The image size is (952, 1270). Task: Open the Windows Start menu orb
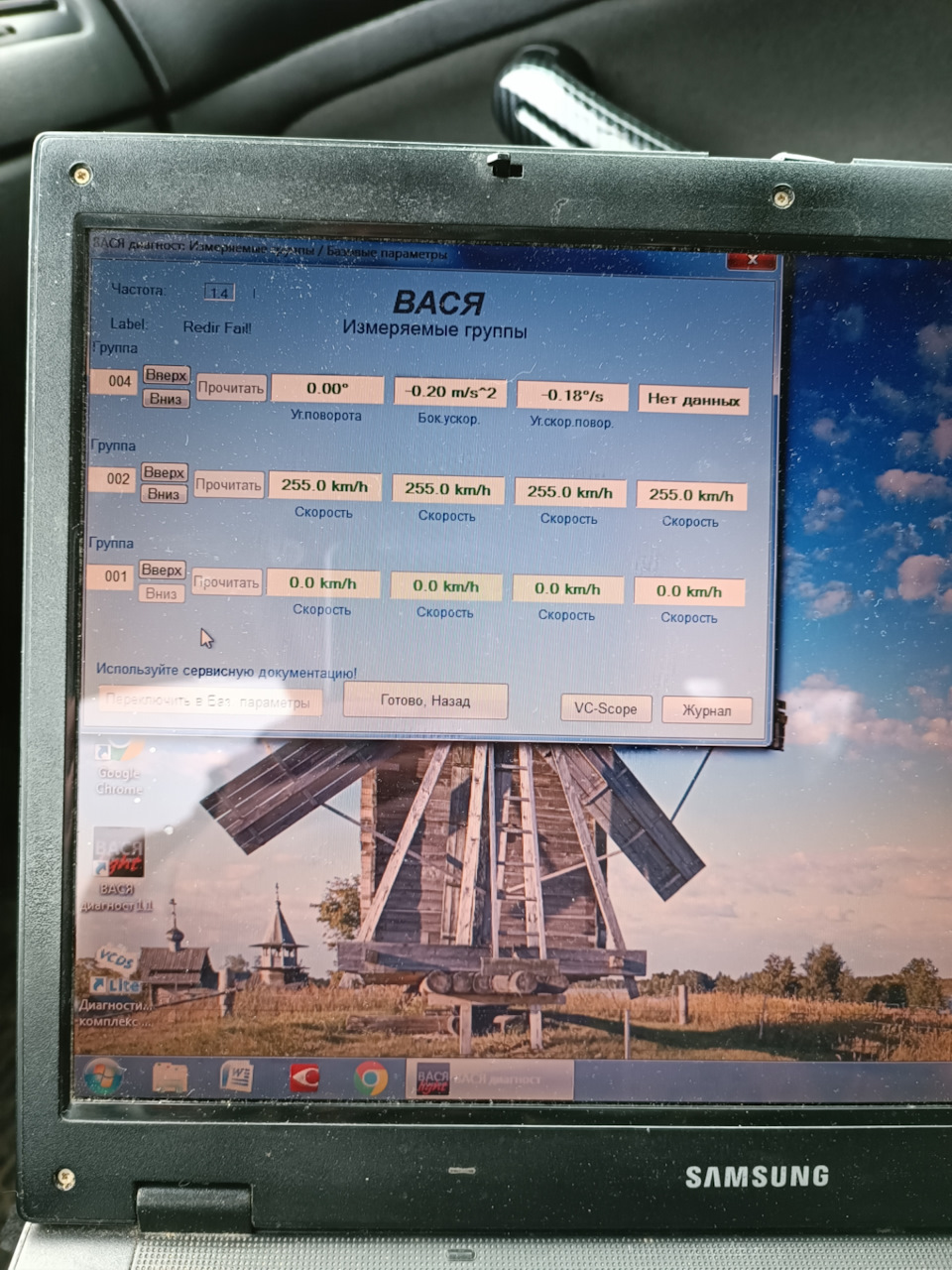[104, 1078]
